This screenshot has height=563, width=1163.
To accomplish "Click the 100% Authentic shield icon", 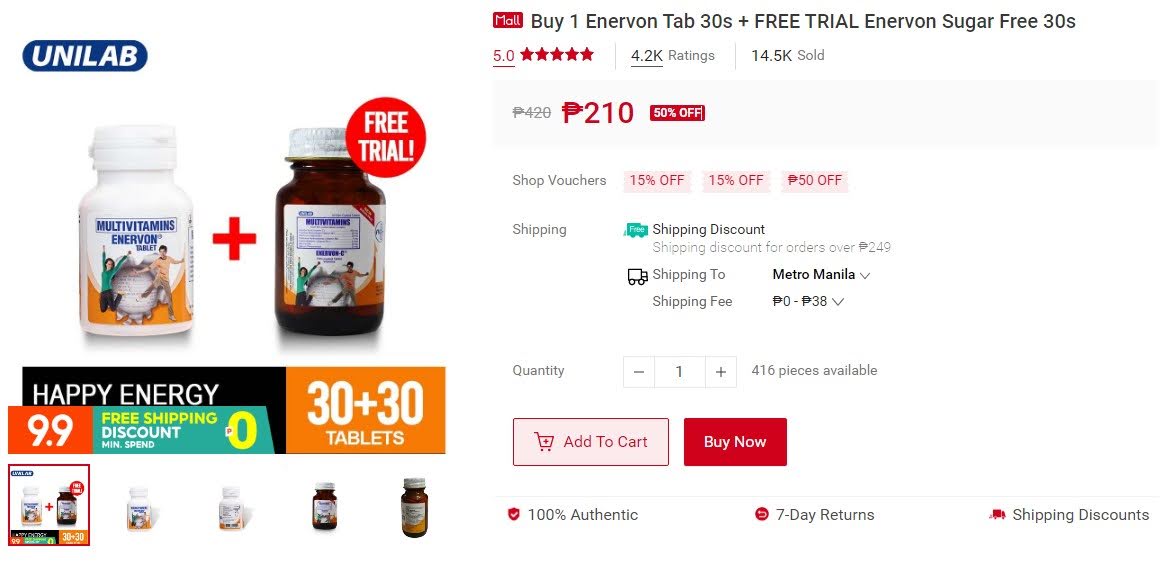I will tap(513, 514).
